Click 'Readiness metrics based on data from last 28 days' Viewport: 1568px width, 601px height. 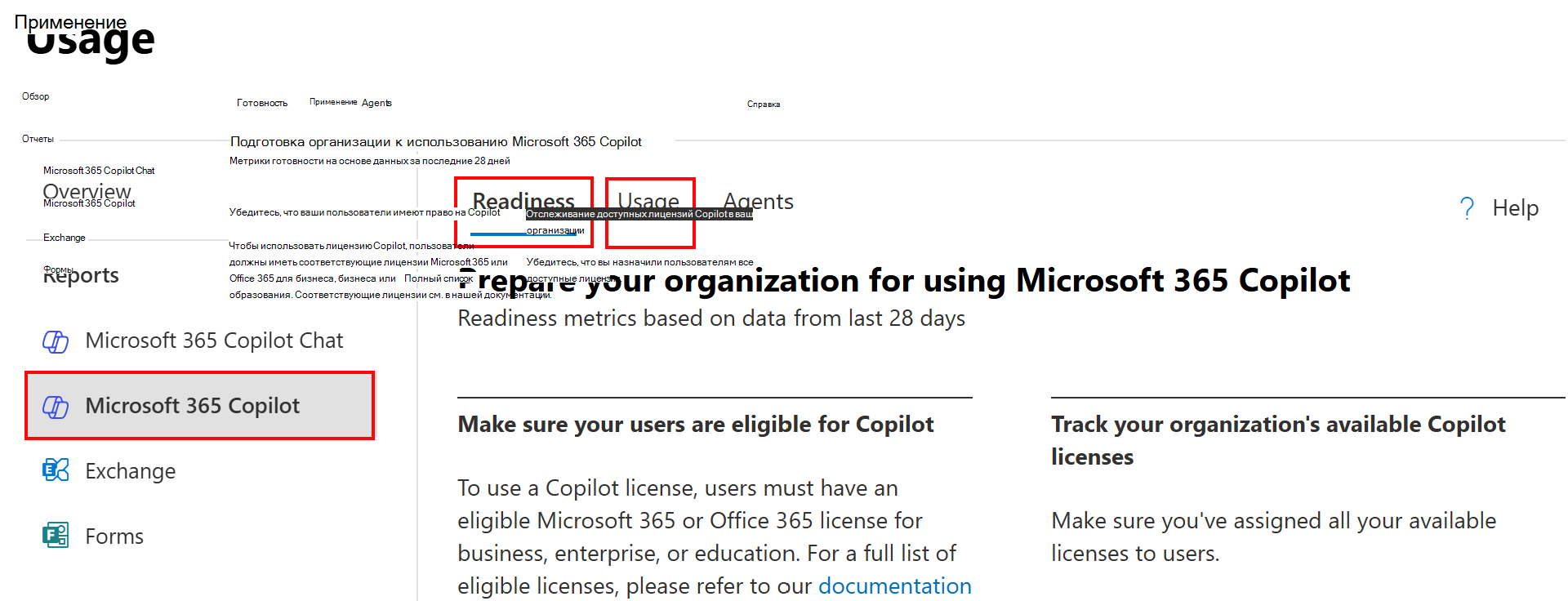pyautogui.click(x=711, y=318)
